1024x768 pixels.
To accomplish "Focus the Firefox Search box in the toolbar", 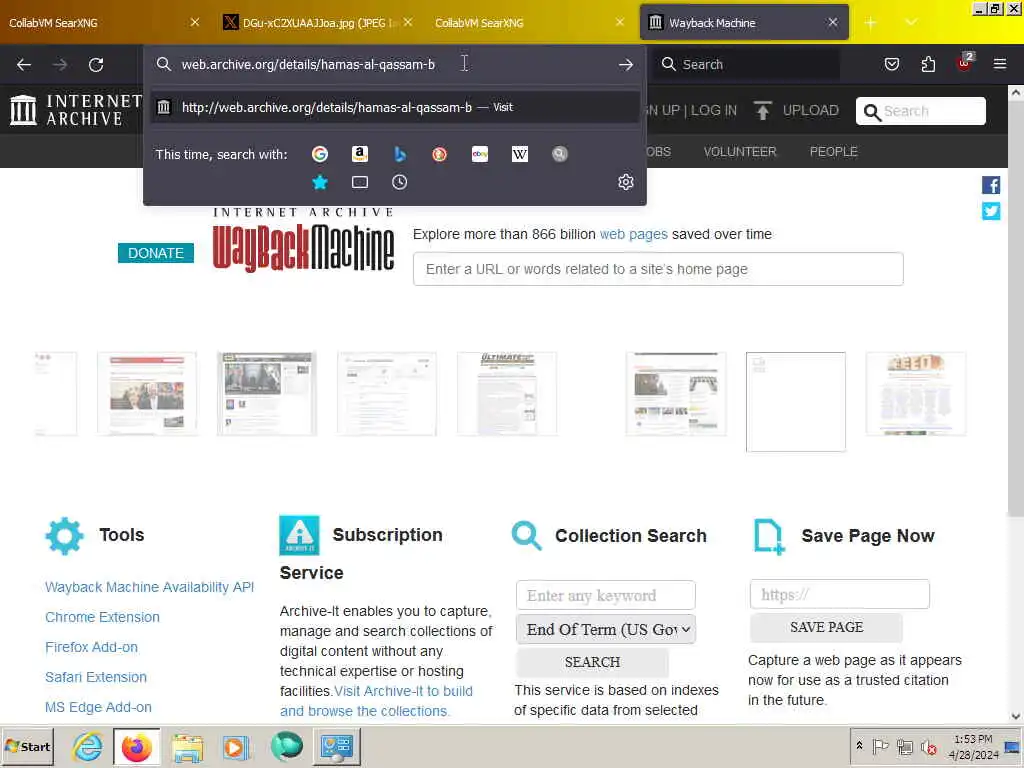I will tap(747, 64).
